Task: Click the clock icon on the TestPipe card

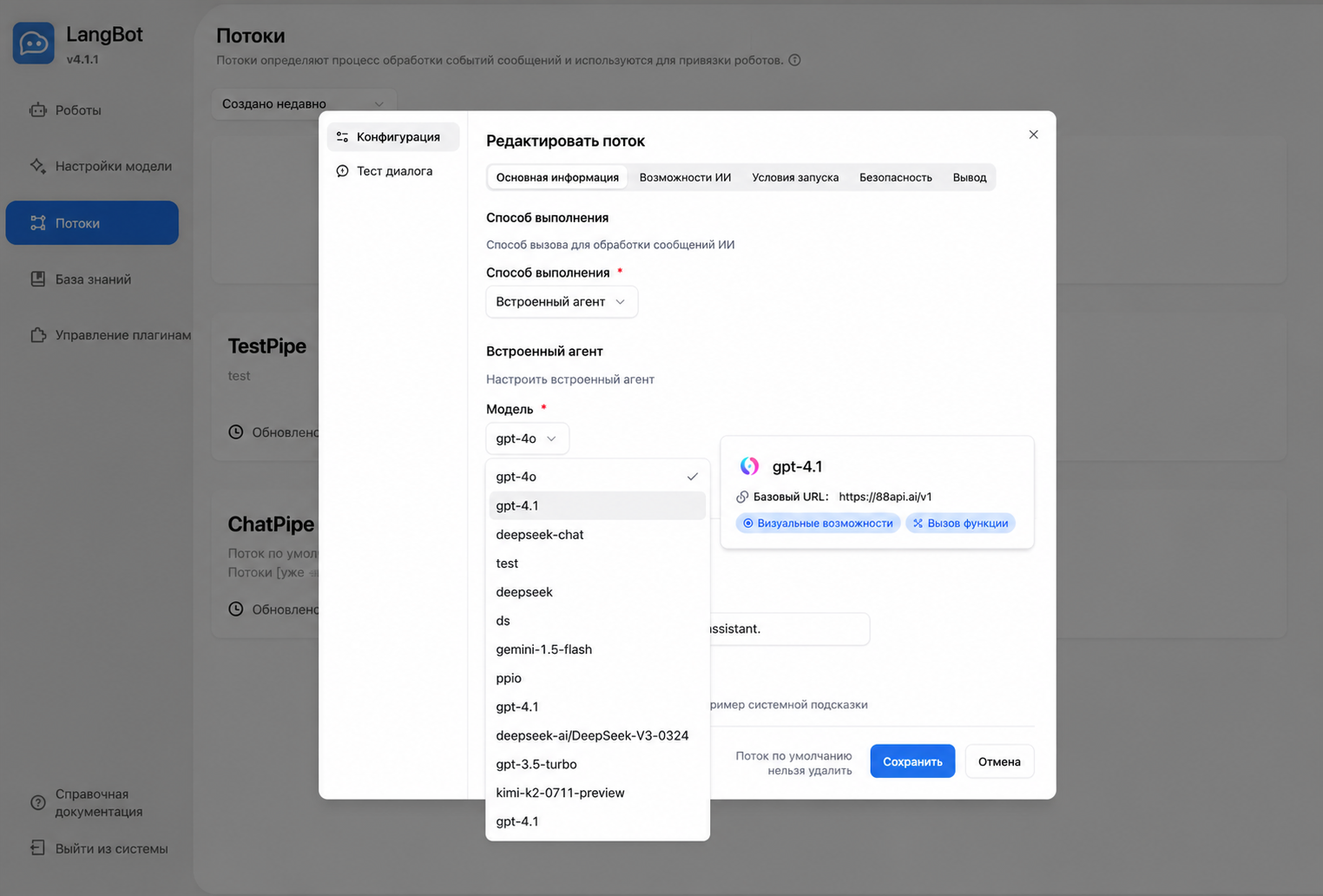Action: pyautogui.click(x=236, y=432)
